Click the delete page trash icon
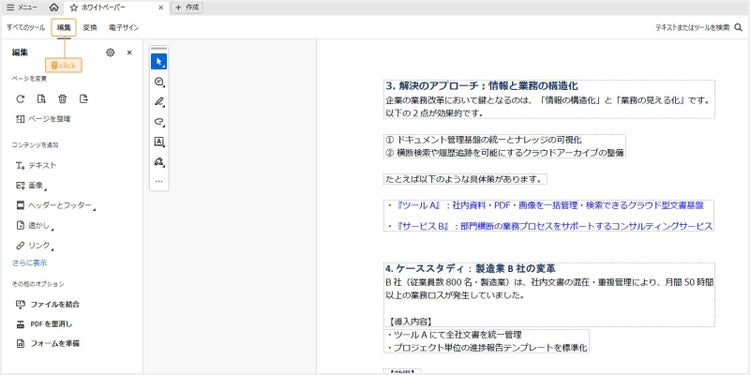750x375 pixels. coord(62,99)
